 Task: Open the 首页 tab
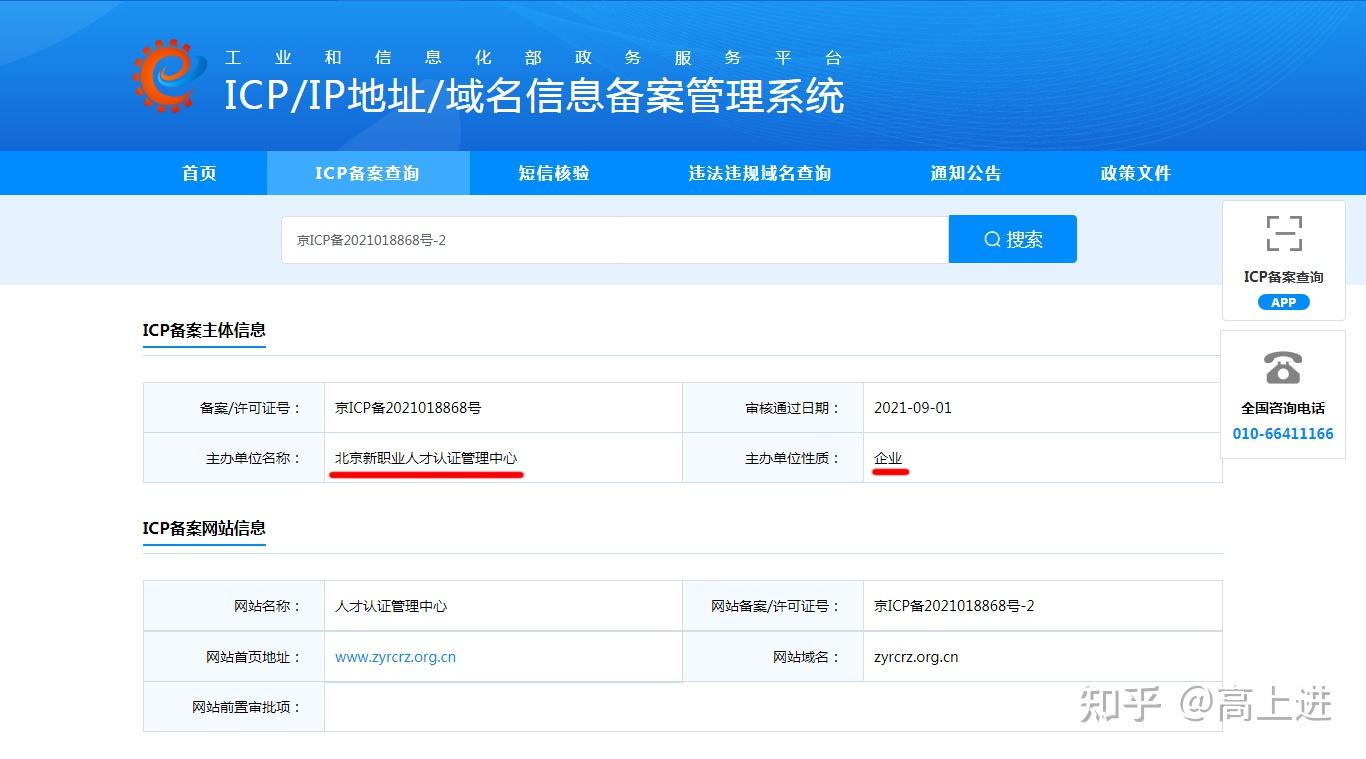click(x=199, y=173)
